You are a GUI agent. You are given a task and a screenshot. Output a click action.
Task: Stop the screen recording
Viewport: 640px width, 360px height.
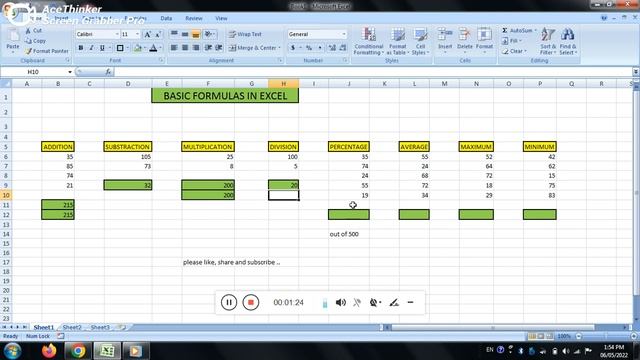[x=251, y=302]
